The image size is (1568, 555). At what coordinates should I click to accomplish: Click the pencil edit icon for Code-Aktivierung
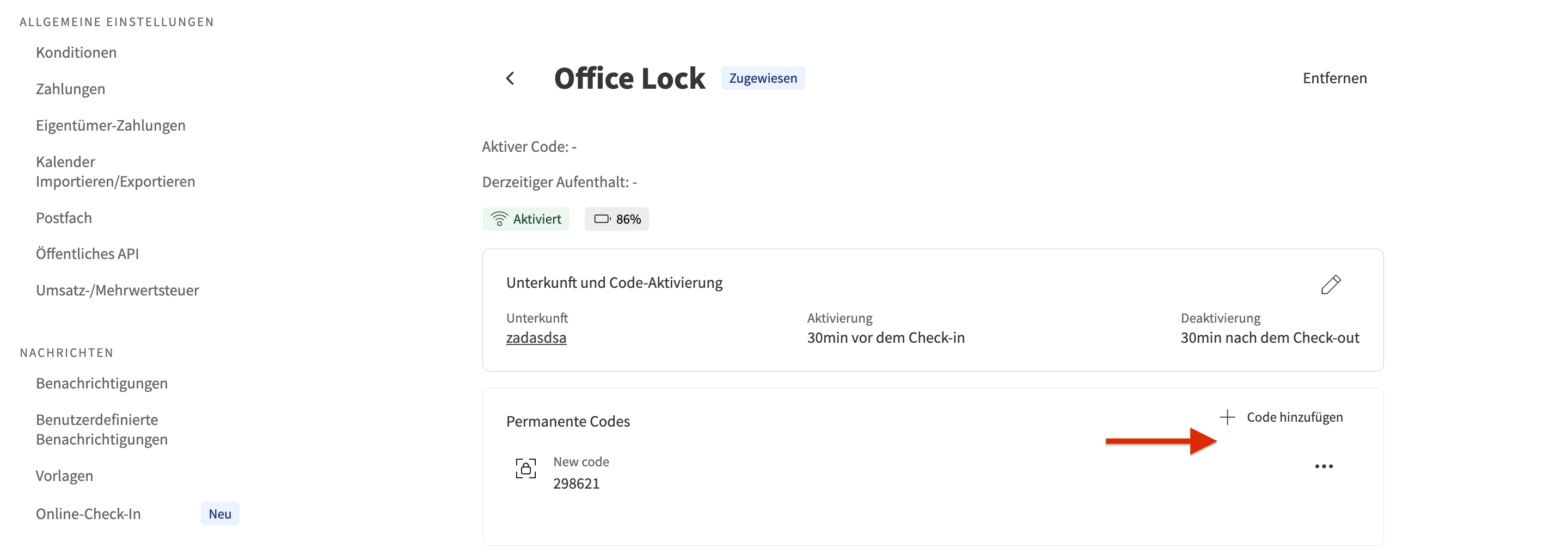click(1330, 284)
